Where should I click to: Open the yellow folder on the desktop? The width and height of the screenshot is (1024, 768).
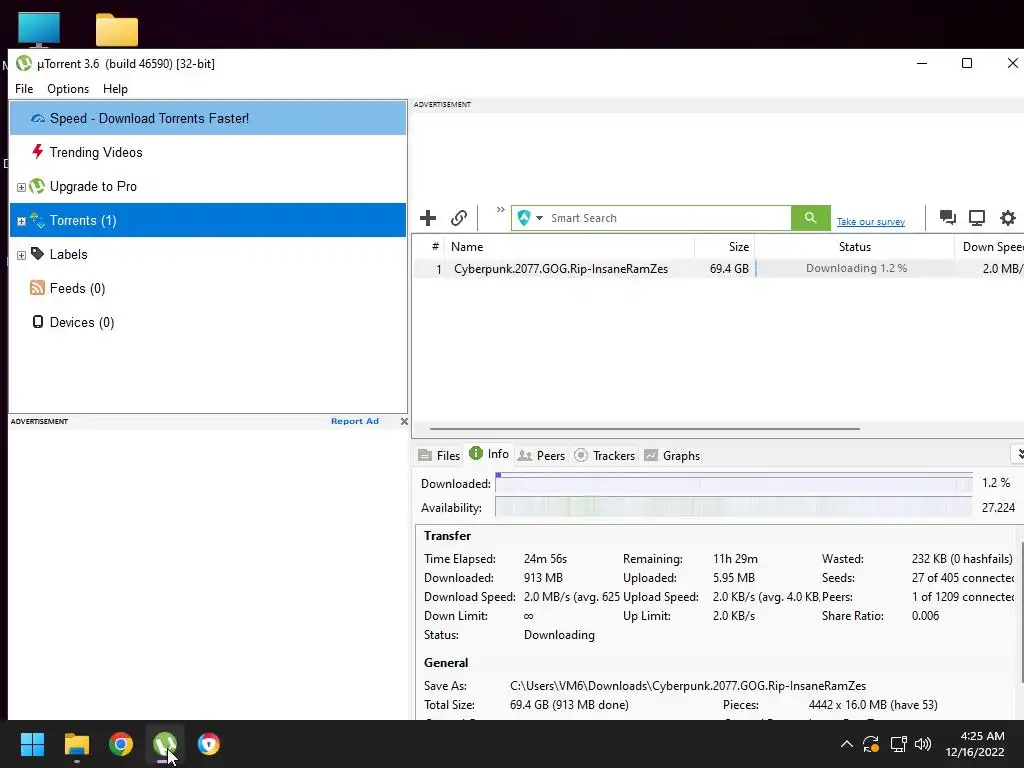[117, 30]
